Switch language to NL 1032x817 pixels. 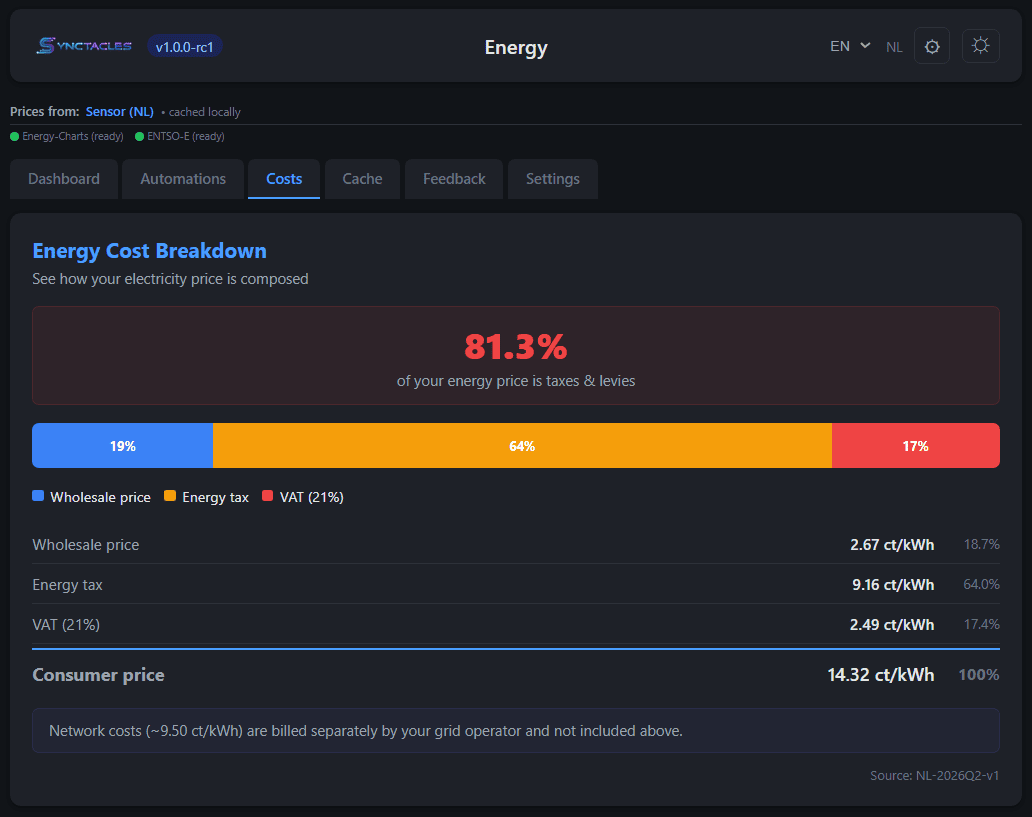[894, 46]
